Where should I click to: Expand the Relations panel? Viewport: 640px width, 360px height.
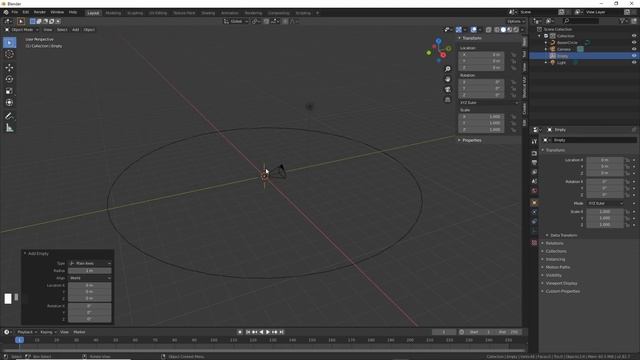coord(554,243)
